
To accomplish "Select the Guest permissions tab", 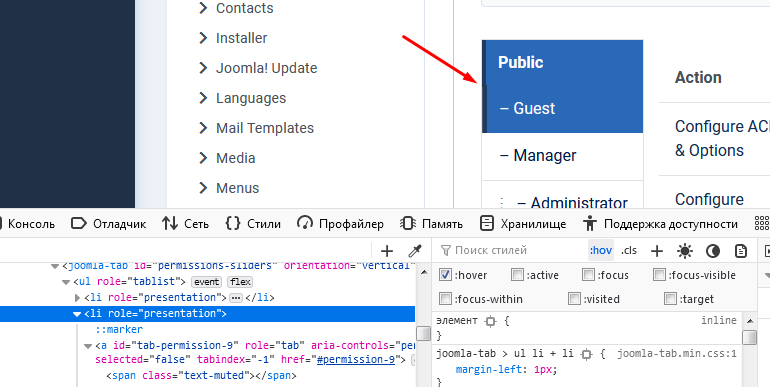I will click(563, 109).
